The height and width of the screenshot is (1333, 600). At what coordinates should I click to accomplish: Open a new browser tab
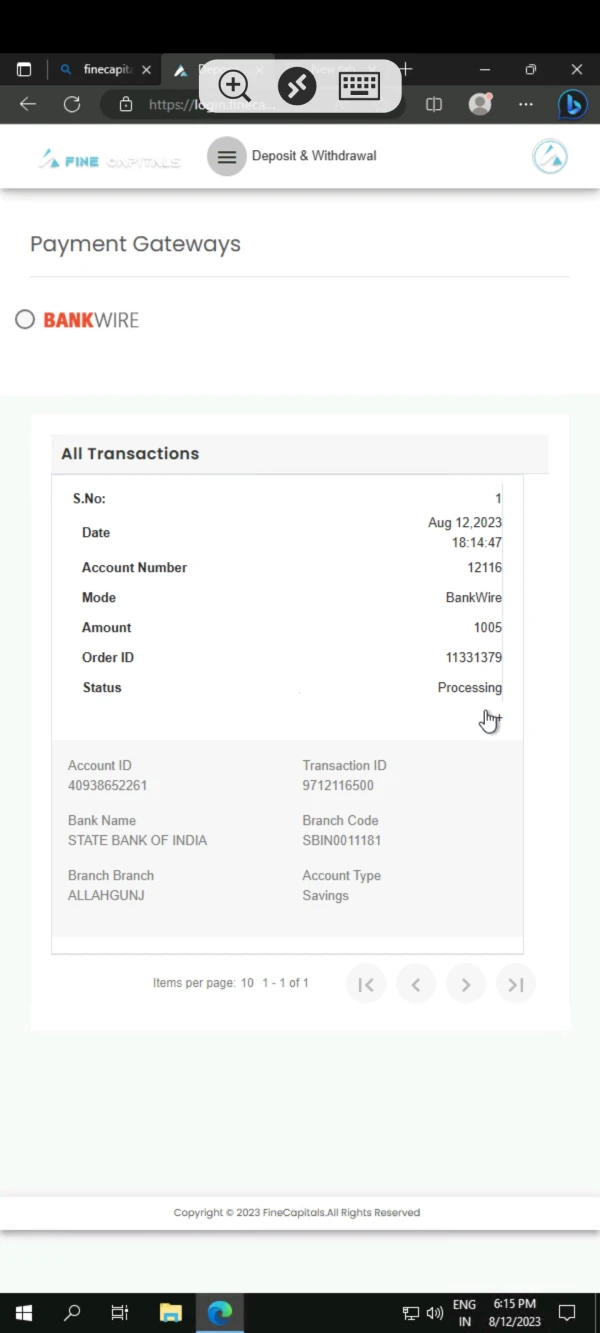point(405,69)
